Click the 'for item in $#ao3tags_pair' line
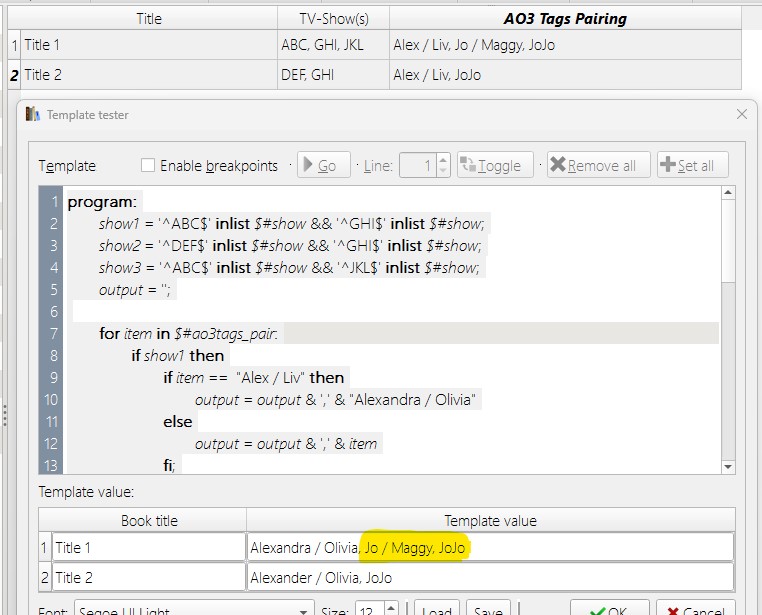Image resolution: width=762 pixels, height=615 pixels. 188,333
